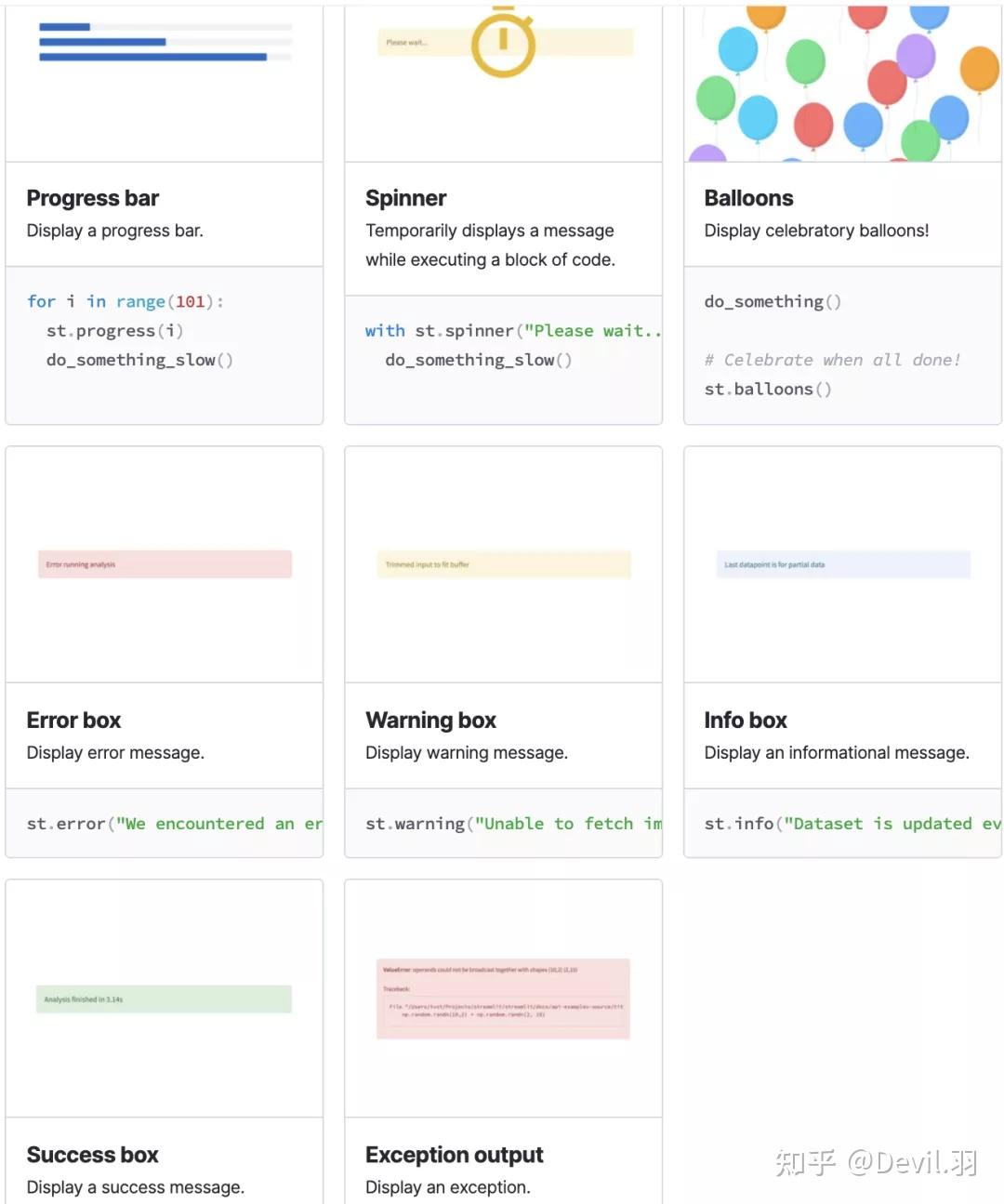Click the balloons preview image
The width and height of the screenshot is (1004, 1204).
(842, 84)
